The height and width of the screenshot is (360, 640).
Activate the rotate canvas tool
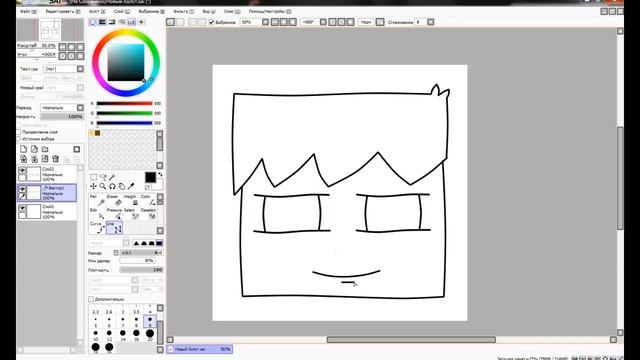[x=112, y=186]
